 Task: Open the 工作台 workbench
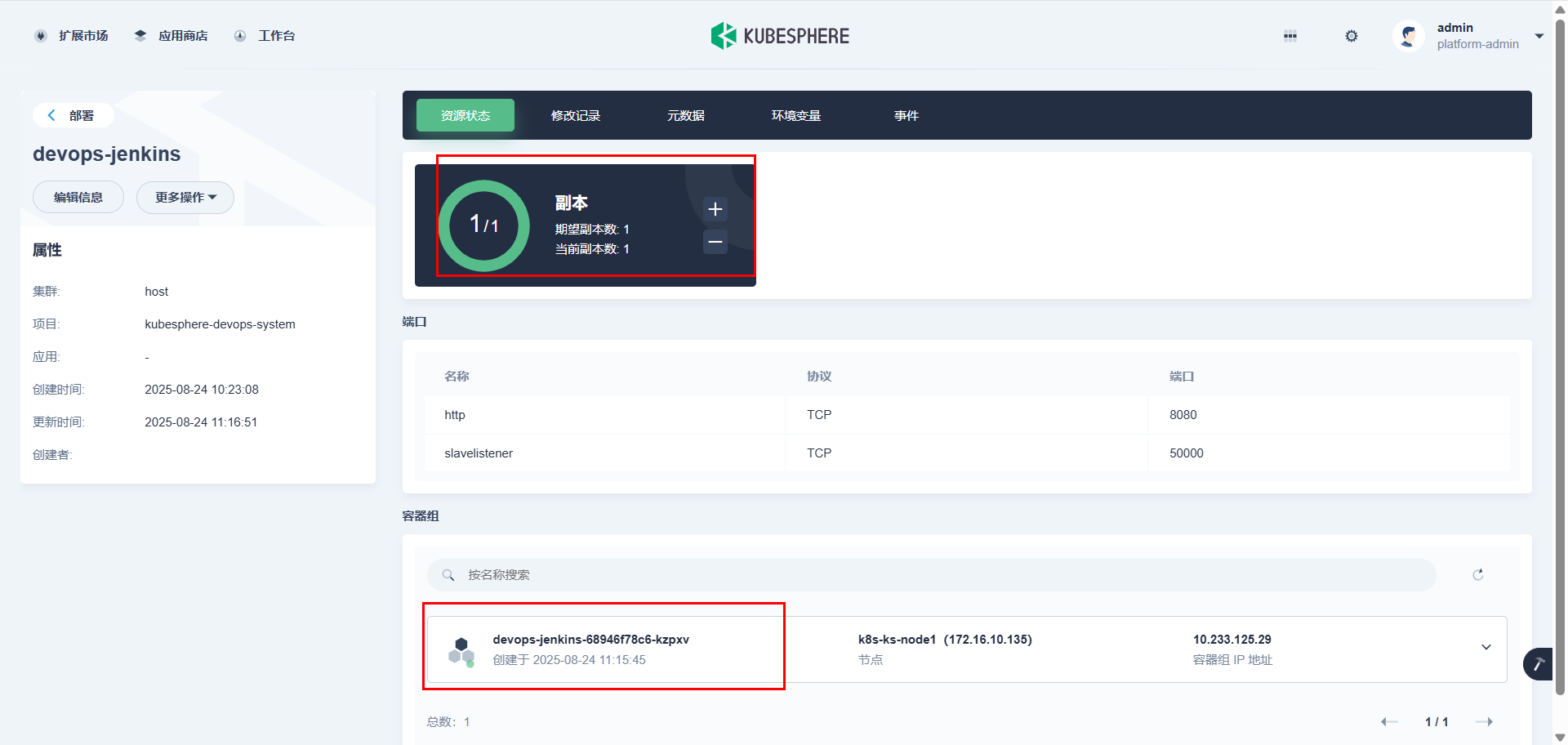pos(265,36)
